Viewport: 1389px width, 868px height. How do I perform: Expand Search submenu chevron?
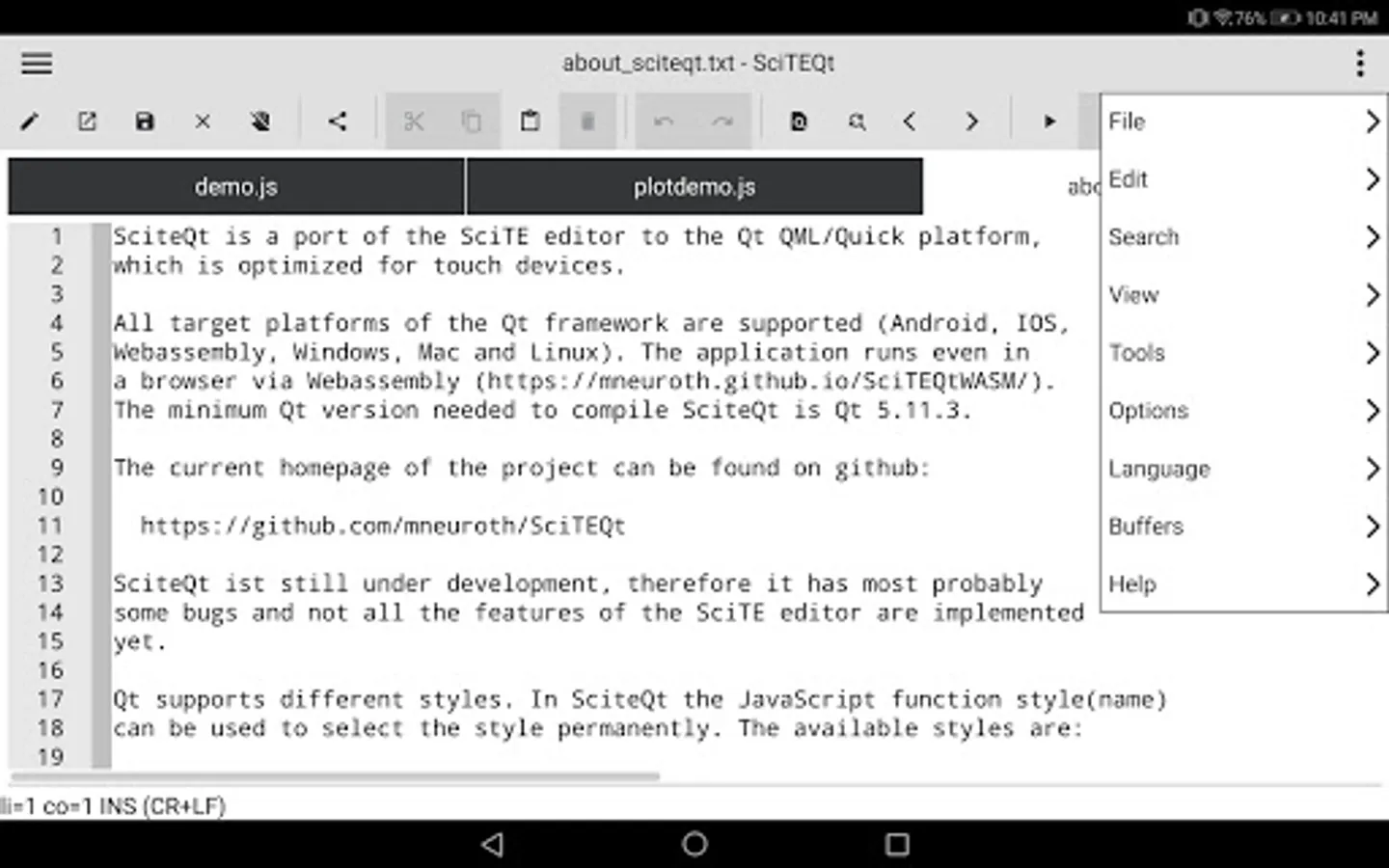click(x=1373, y=237)
